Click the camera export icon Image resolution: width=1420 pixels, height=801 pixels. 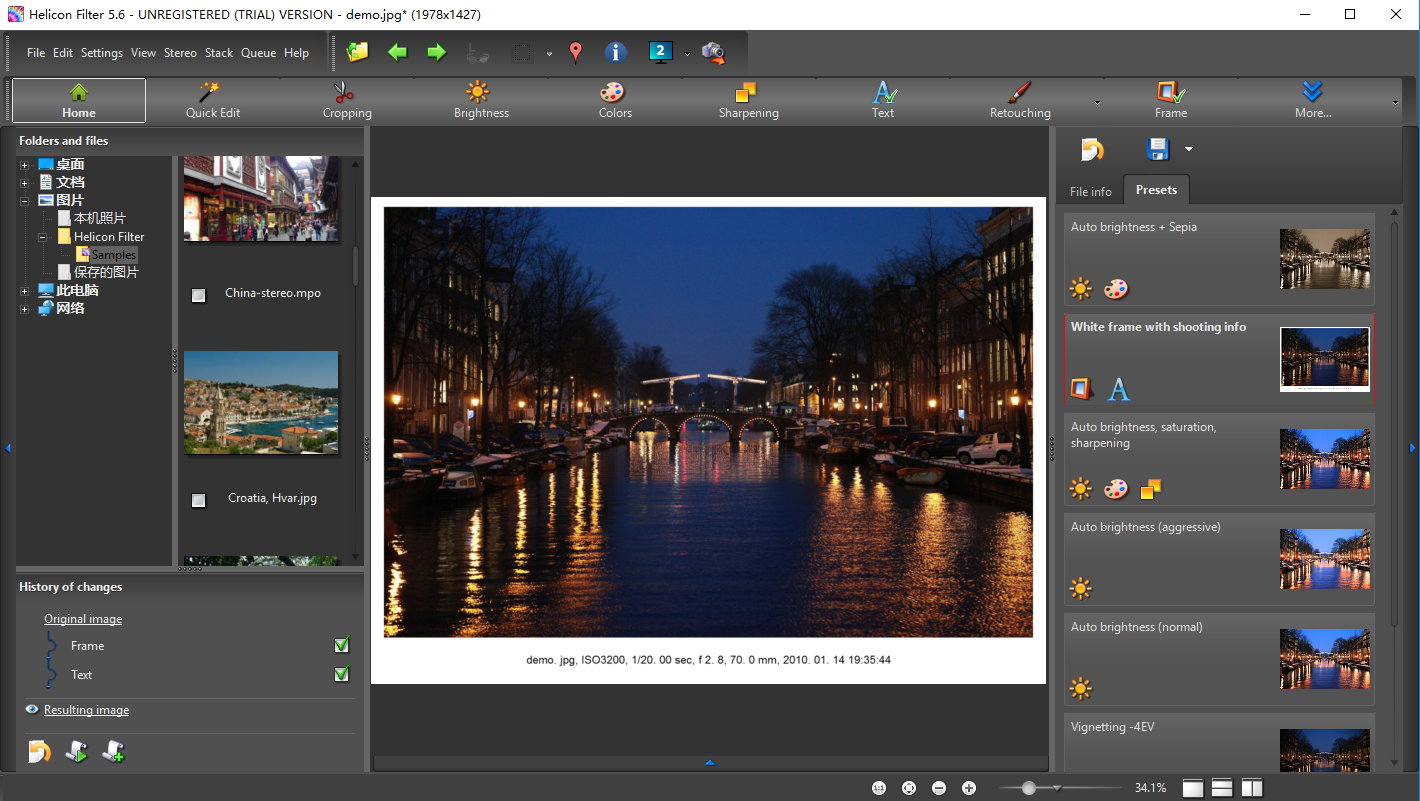[713, 53]
